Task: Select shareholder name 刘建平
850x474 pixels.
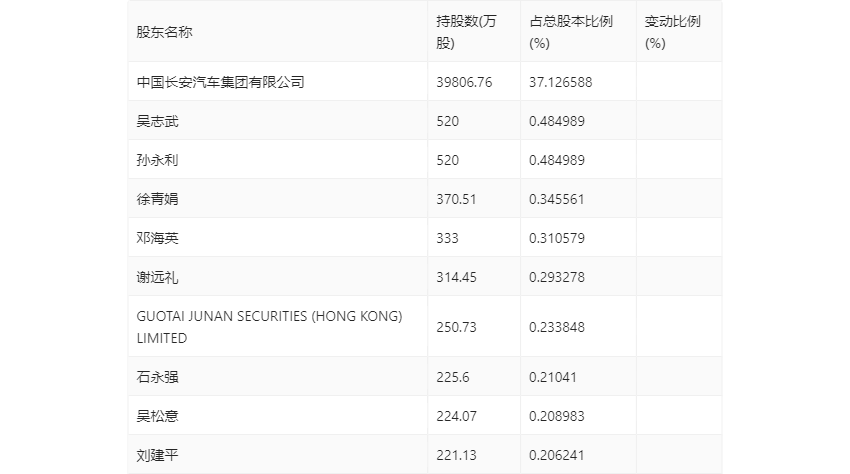Action: (x=157, y=455)
